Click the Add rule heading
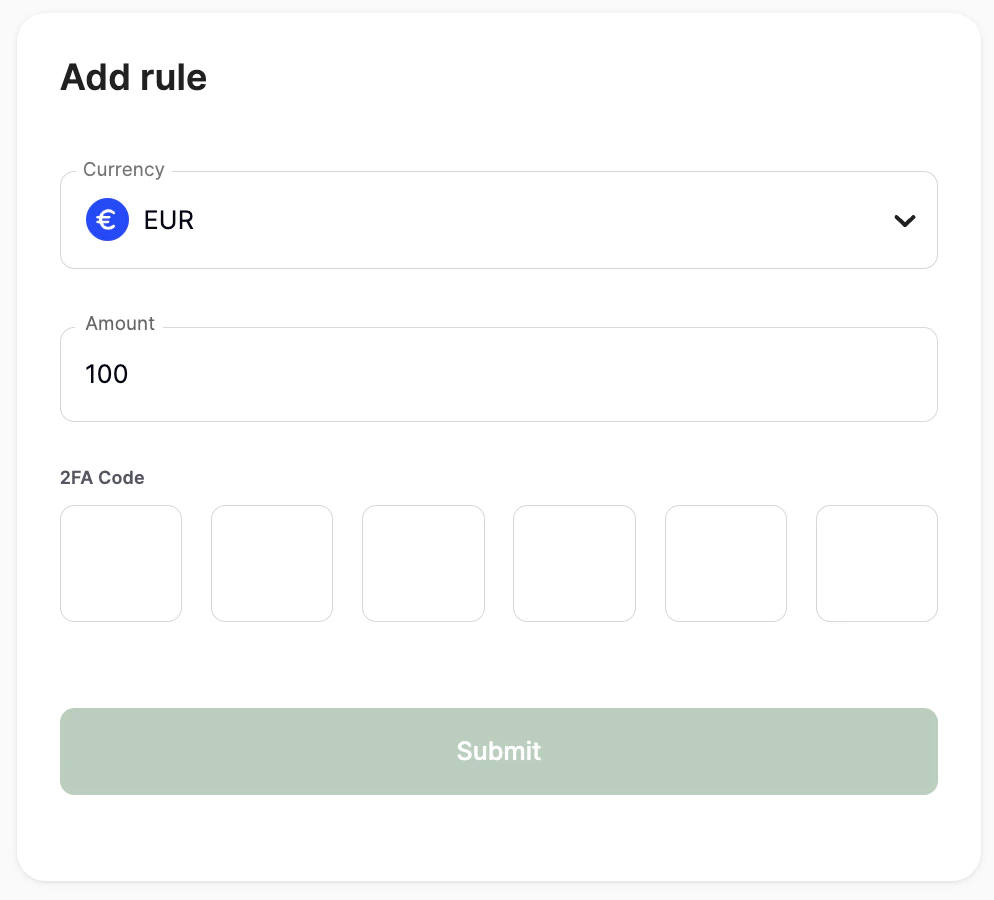994x900 pixels. 133,77
